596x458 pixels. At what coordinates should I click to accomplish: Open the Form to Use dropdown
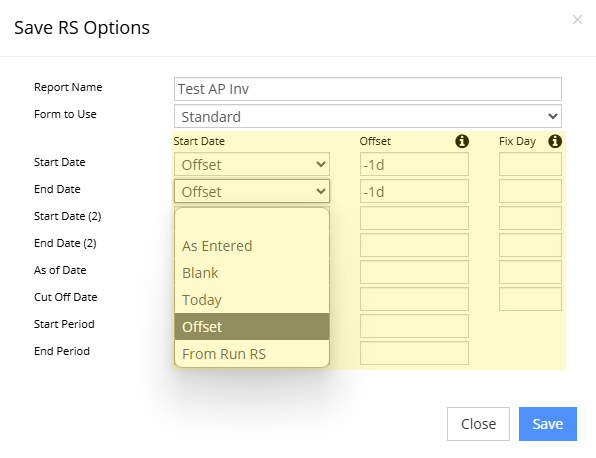pyautogui.click(x=368, y=116)
